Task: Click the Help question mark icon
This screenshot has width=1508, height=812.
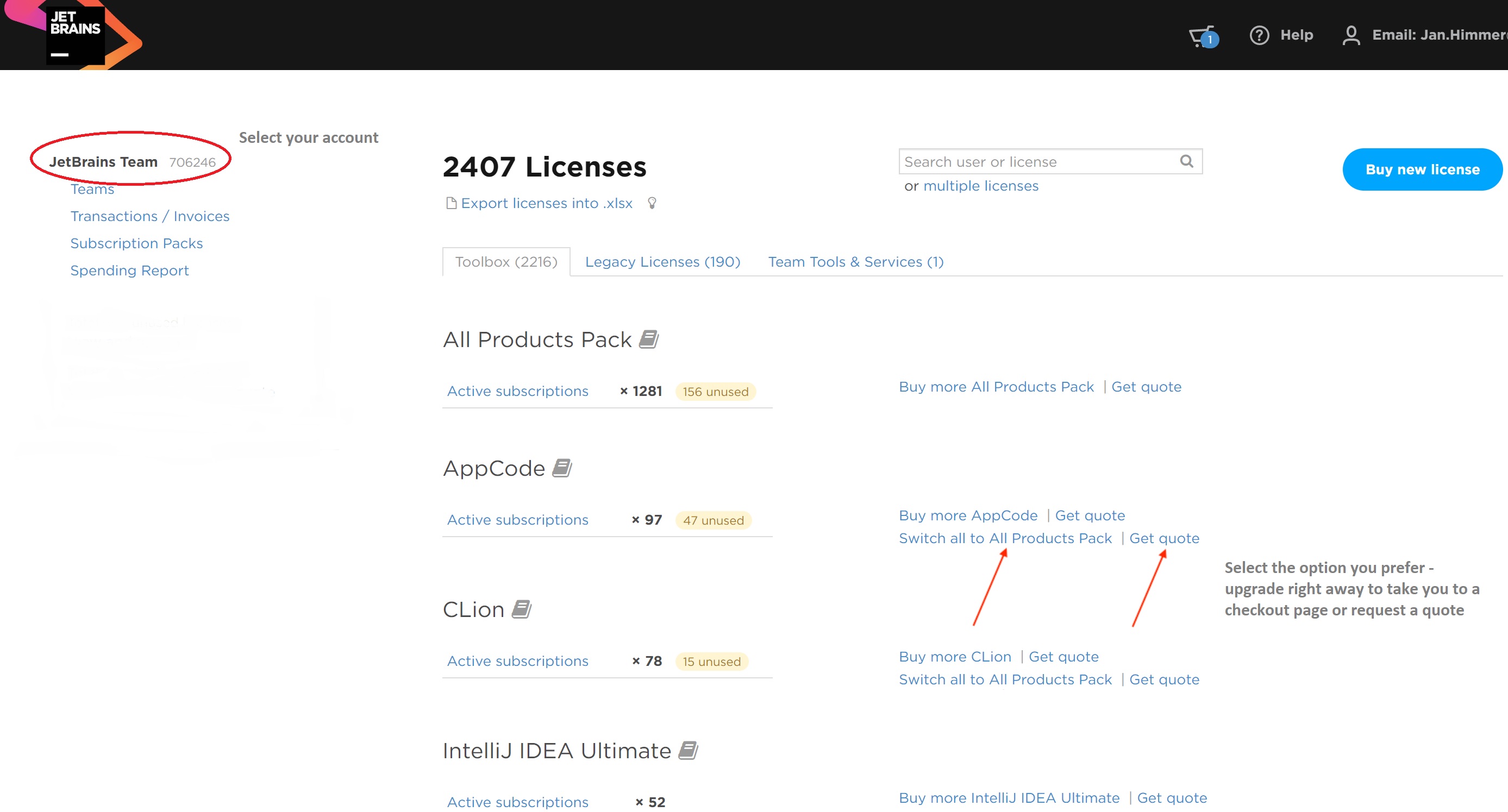Action: pyautogui.click(x=1259, y=35)
